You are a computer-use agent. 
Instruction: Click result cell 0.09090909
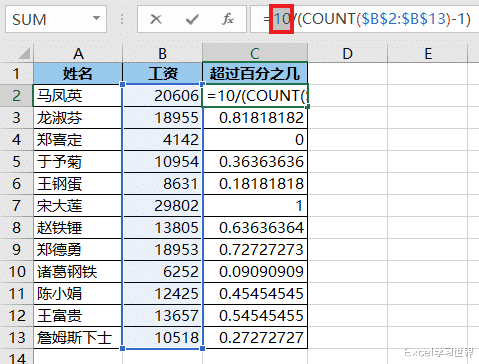point(255,272)
